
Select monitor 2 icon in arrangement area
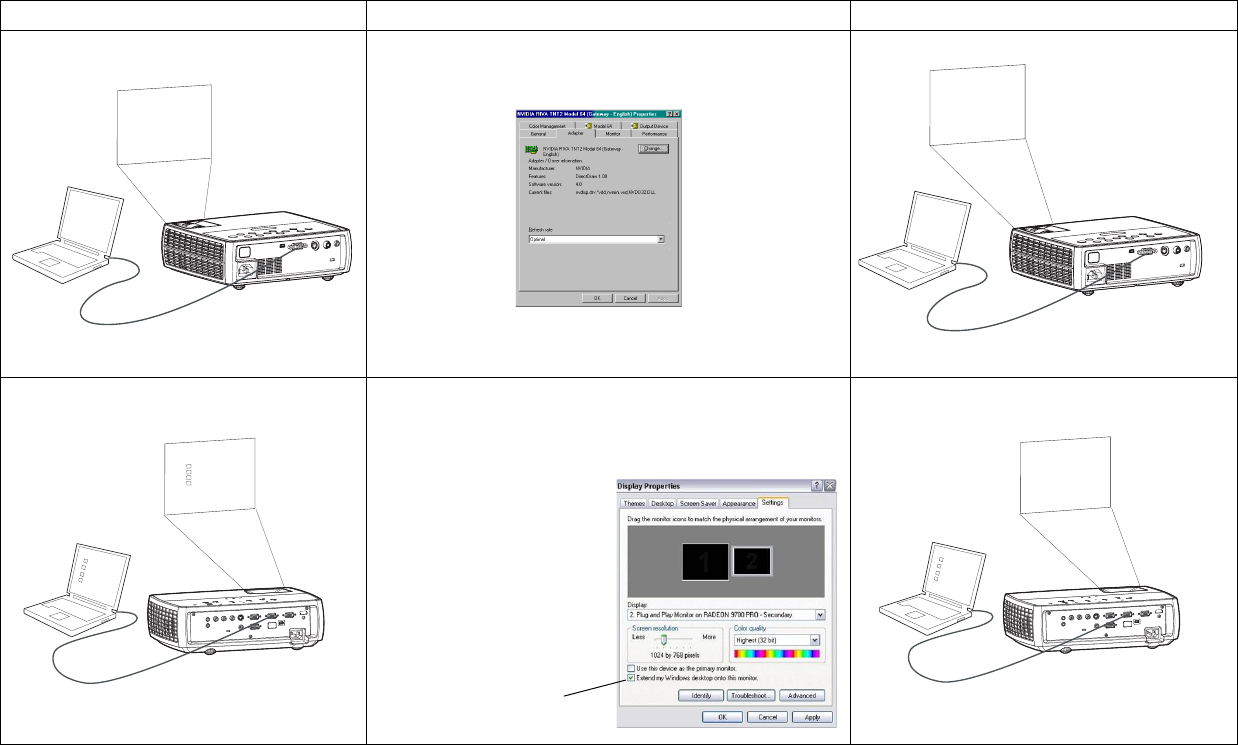click(752, 561)
